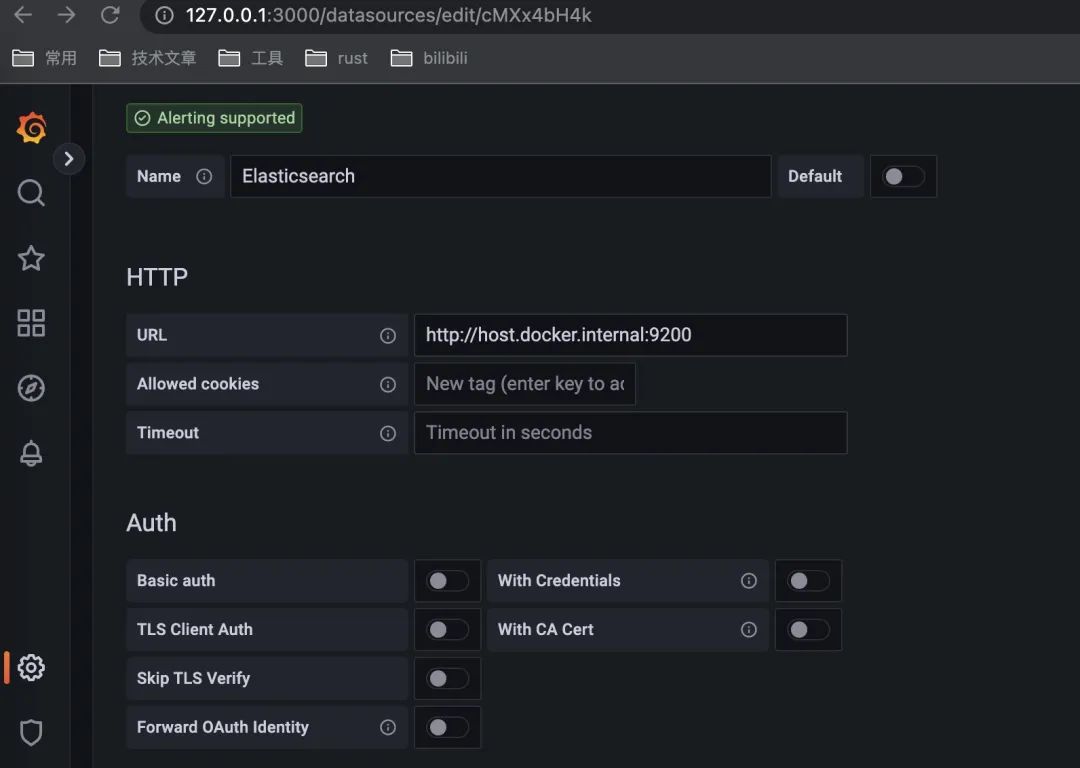
Task: Click the browser address bar URL
Action: click(x=388, y=15)
